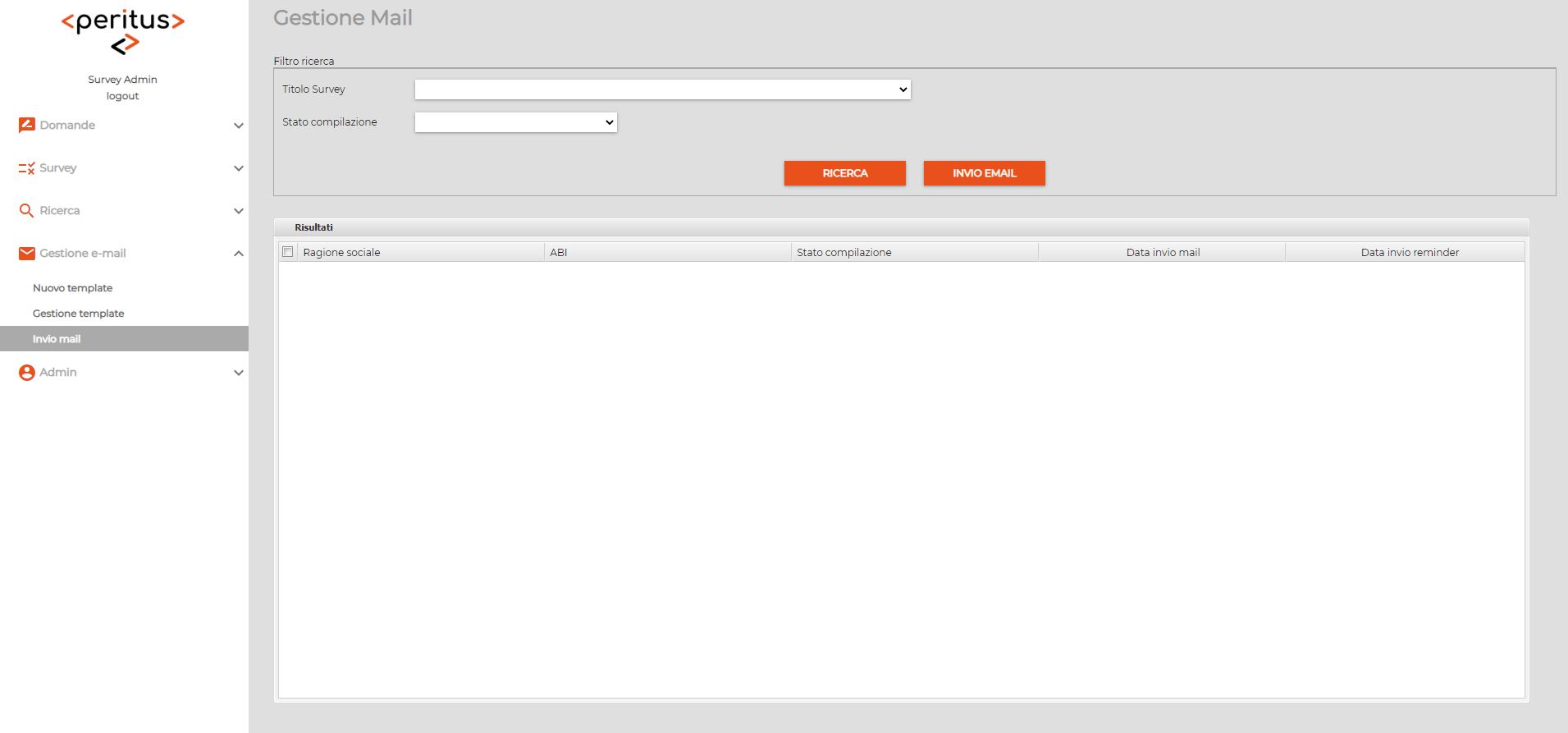
Task: Click the RICERCA button
Action: pos(845,173)
